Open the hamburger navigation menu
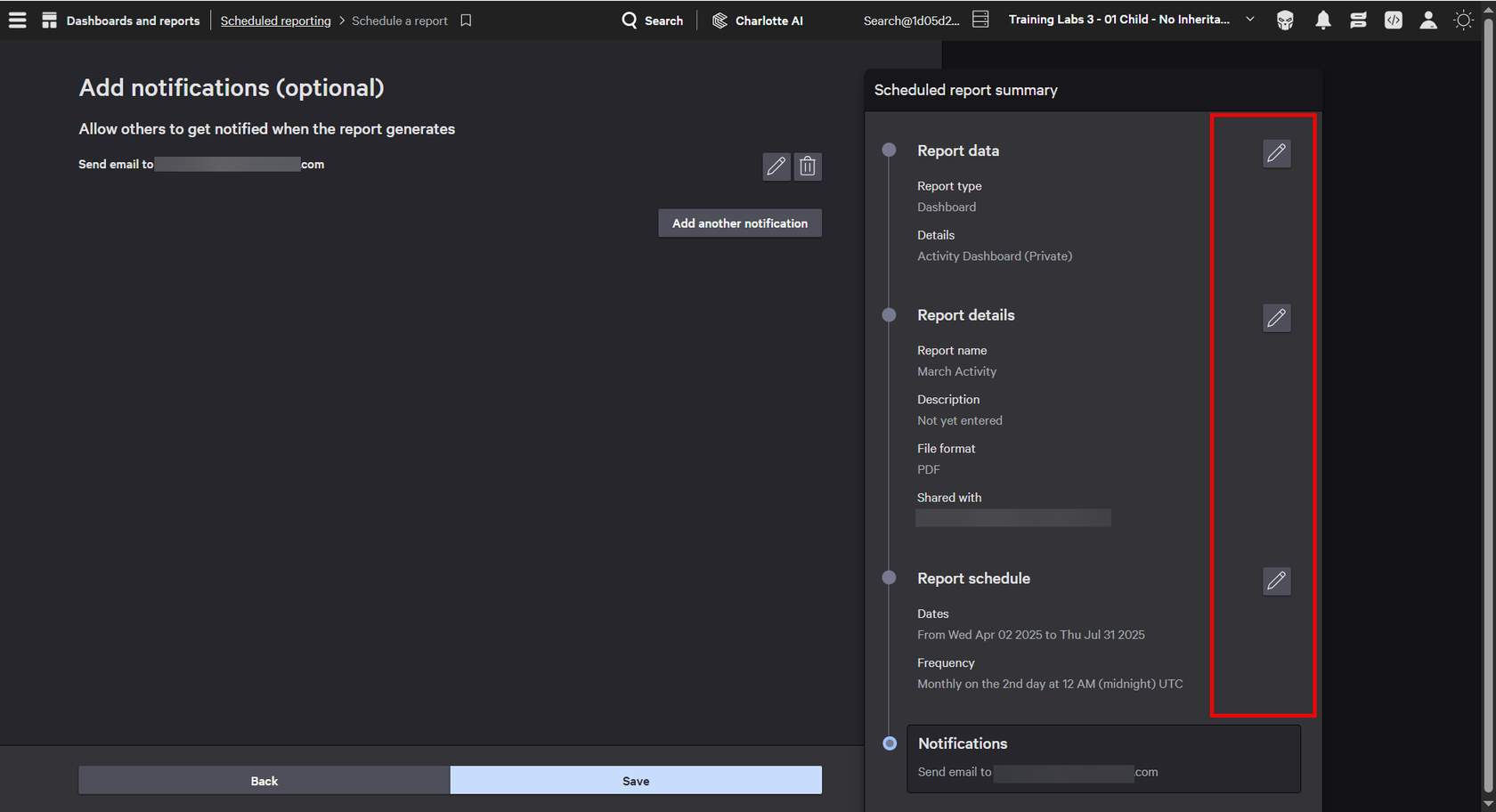Image resolution: width=1496 pixels, height=812 pixels. (x=17, y=20)
